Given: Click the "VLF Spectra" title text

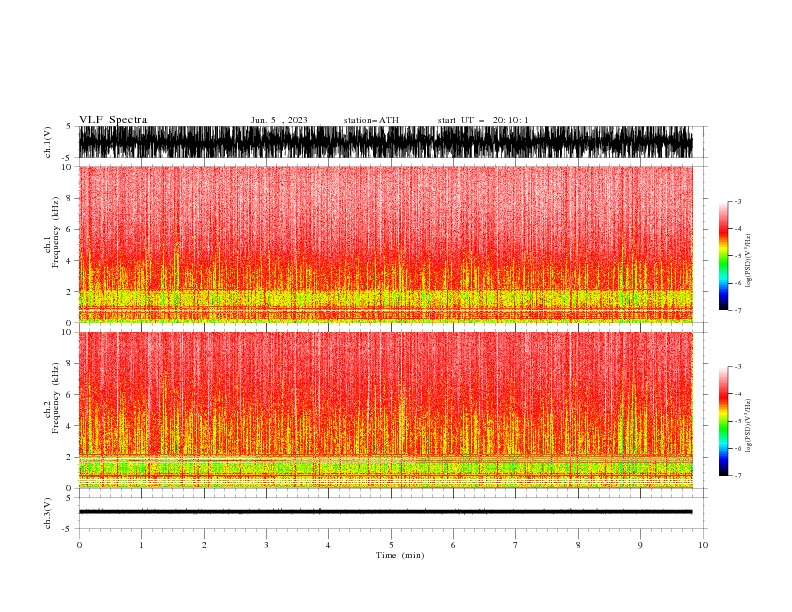Looking at the screenshot, I should 113,120.
